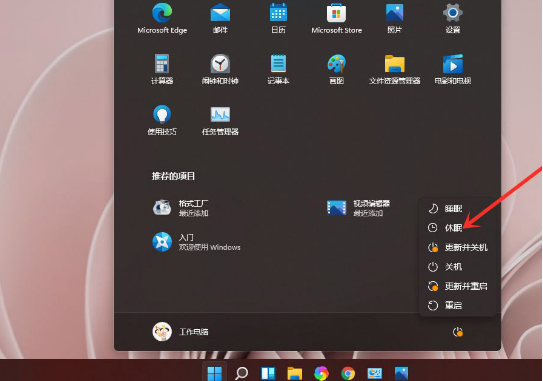Open 使用技巧 tips app
Viewport: 543px width, 381px height.
click(x=162, y=120)
